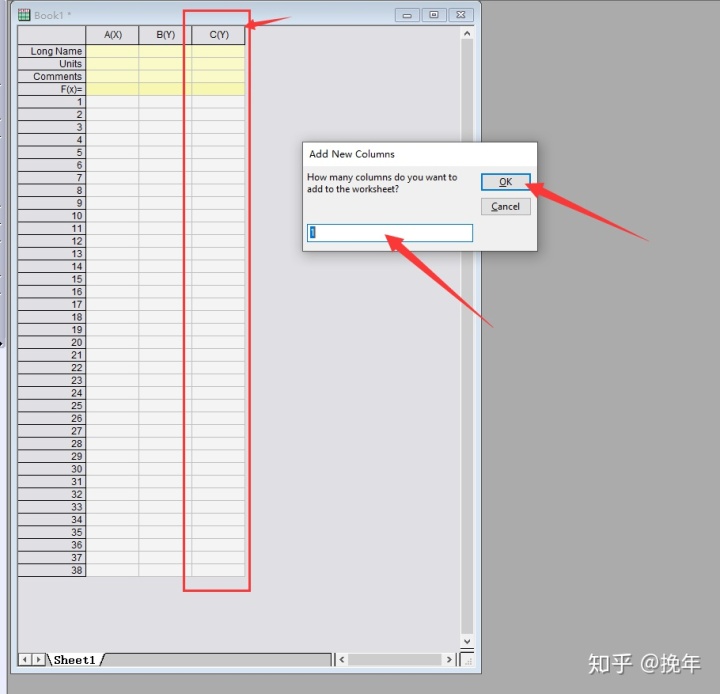Screen dimensions: 720x694
Task: Minimize the Book1 window
Action: click(x=407, y=15)
